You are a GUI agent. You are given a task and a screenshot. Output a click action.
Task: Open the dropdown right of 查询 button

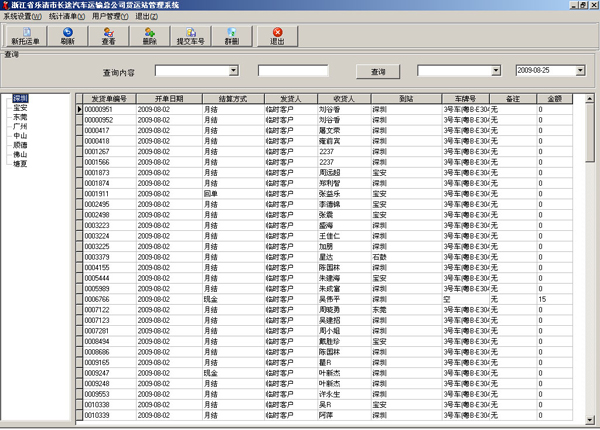[x=496, y=71]
